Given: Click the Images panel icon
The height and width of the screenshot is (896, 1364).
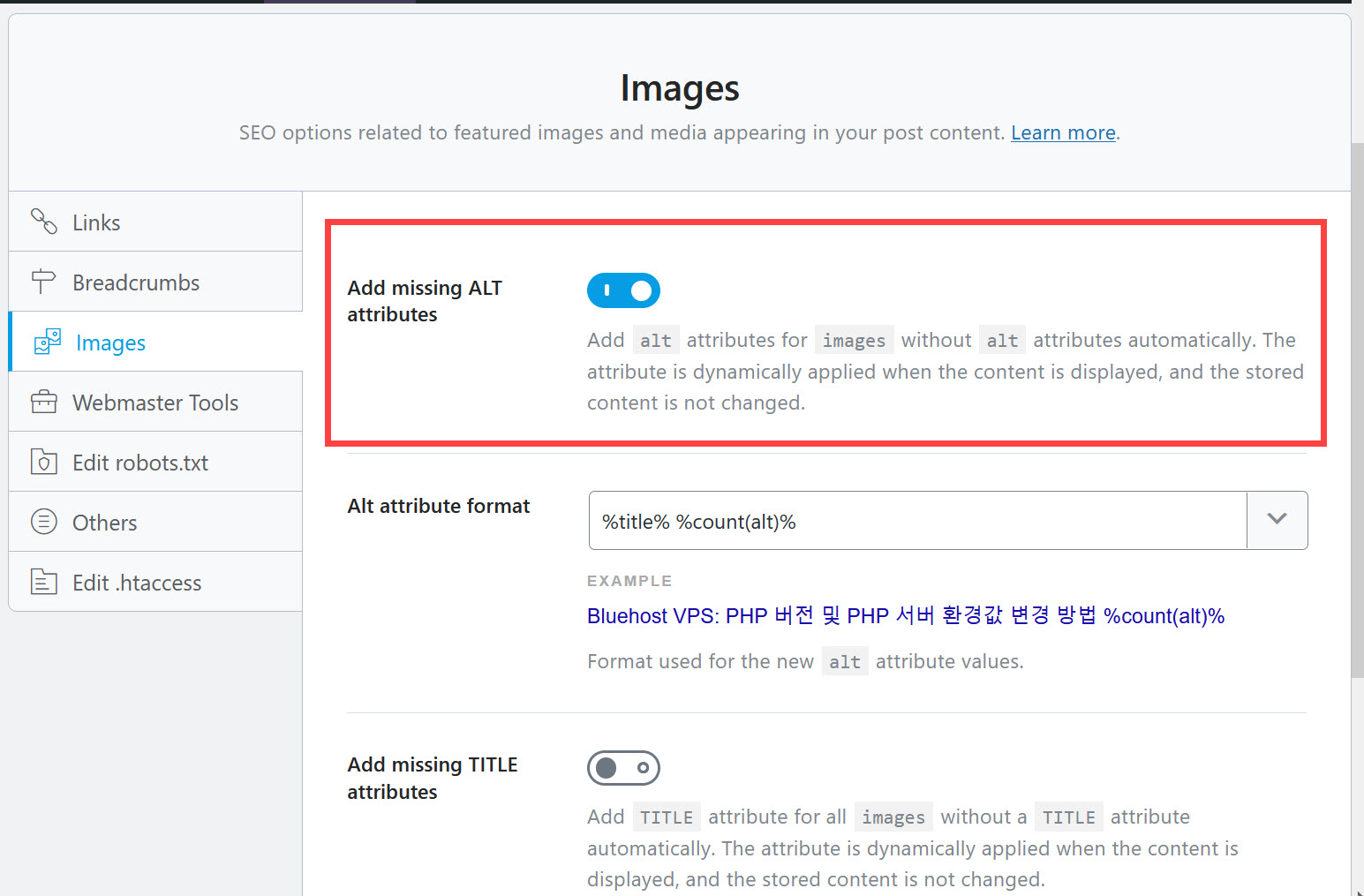Looking at the screenshot, I should [46, 342].
